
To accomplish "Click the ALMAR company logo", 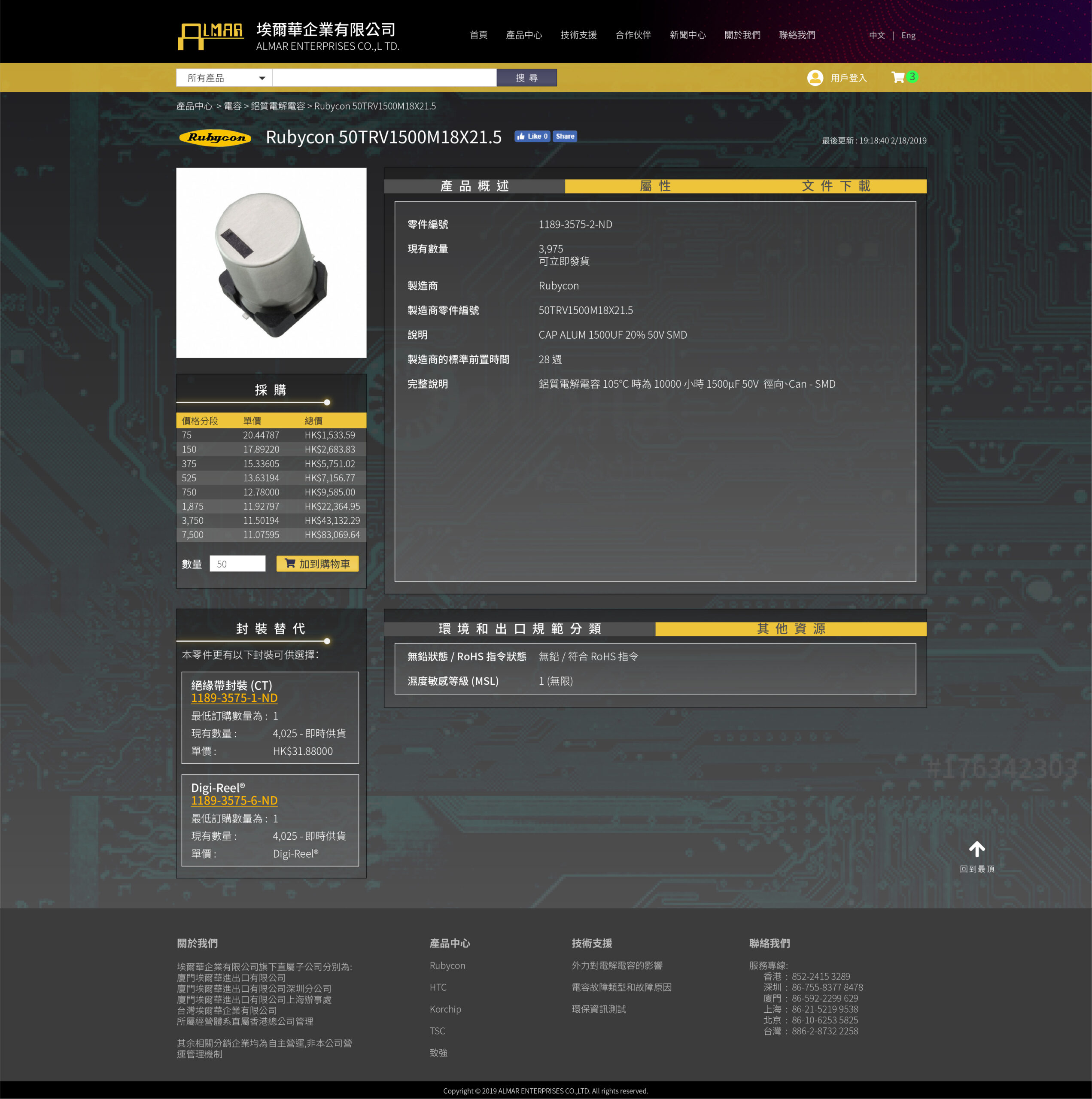I will [x=210, y=37].
